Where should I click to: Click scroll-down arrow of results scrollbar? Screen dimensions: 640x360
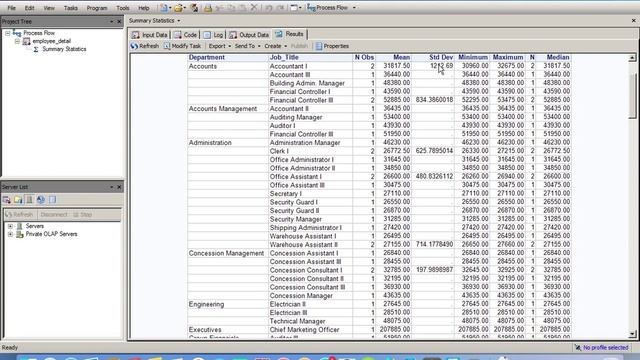(x=632, y=334)
